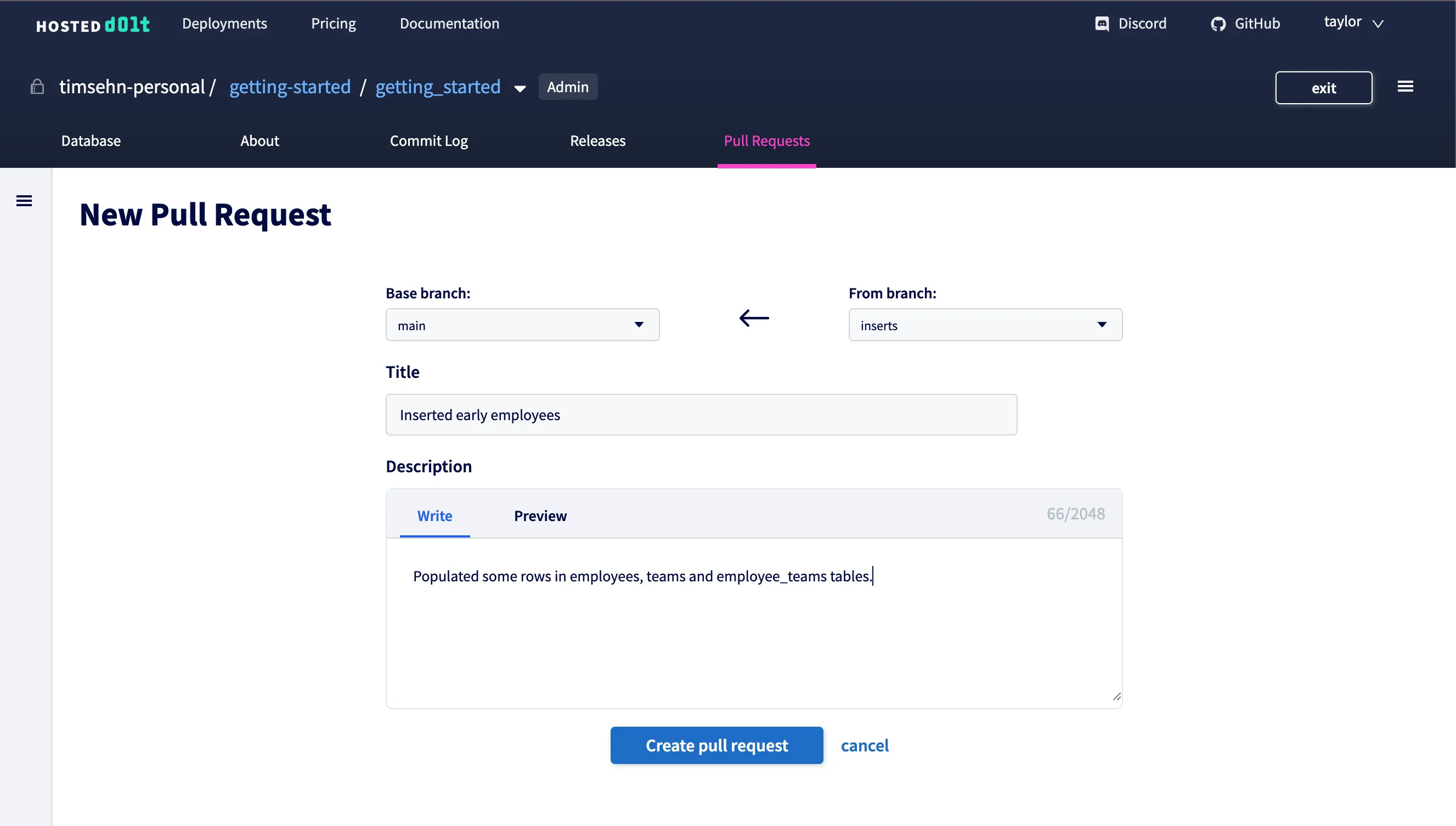Image resolution: width=1456 pixels, height=826 pixels.
Task: Click the Create pull request button
Action: point(716,745)
